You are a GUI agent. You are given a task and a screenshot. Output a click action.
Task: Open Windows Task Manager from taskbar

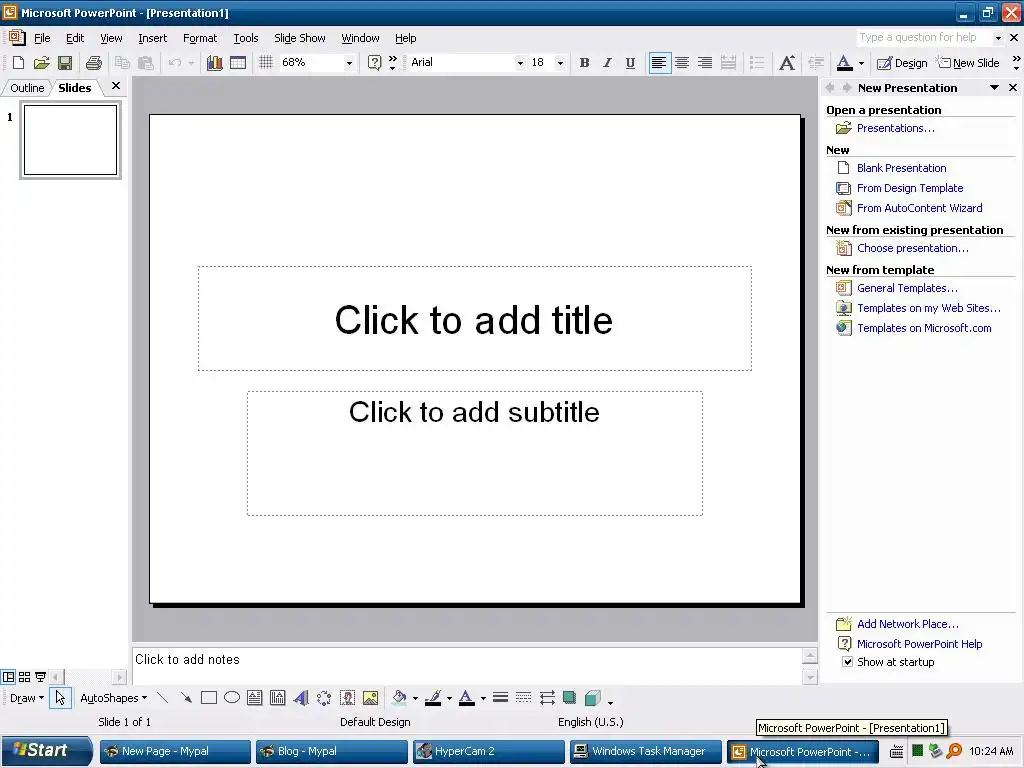(645, 751)
